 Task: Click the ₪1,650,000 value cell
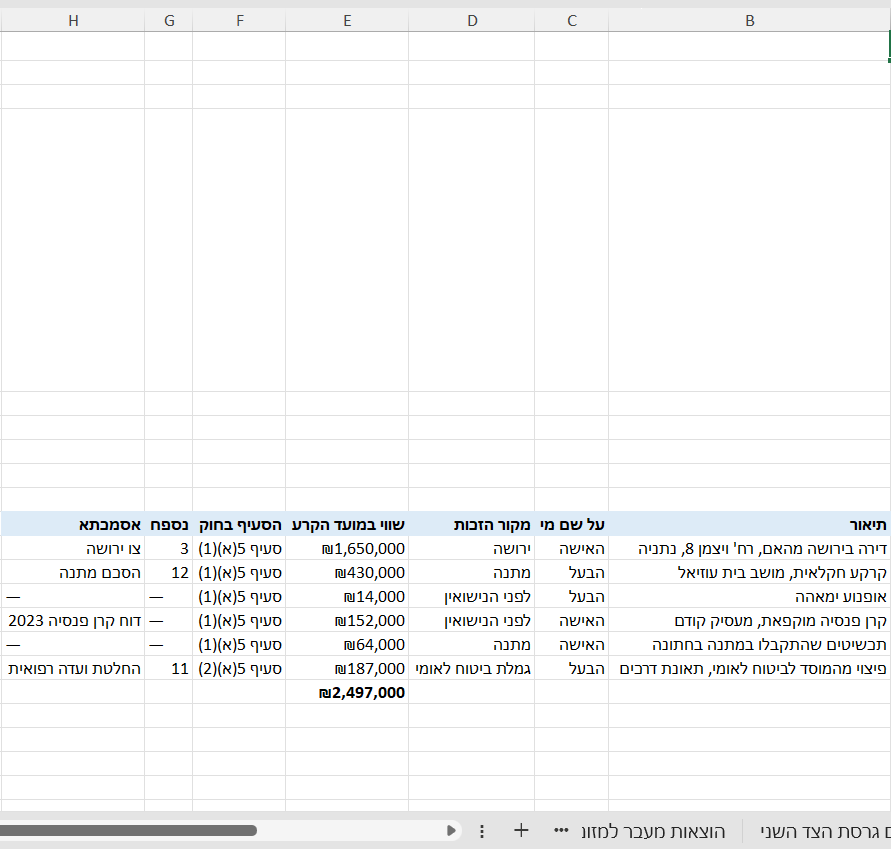(x=347, y=548)
